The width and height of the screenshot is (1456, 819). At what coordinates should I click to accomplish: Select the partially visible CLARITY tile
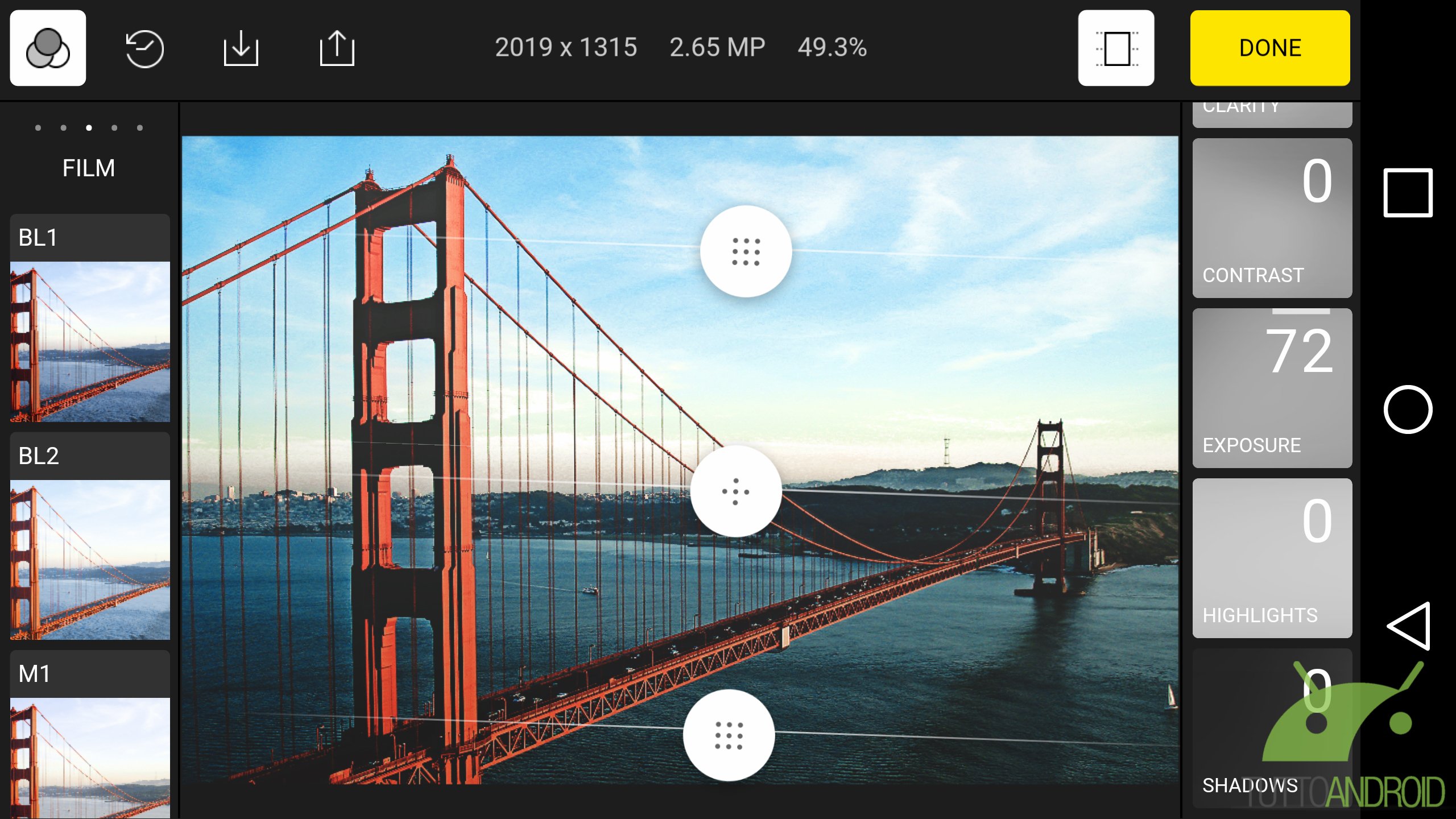pos(1272,115)
